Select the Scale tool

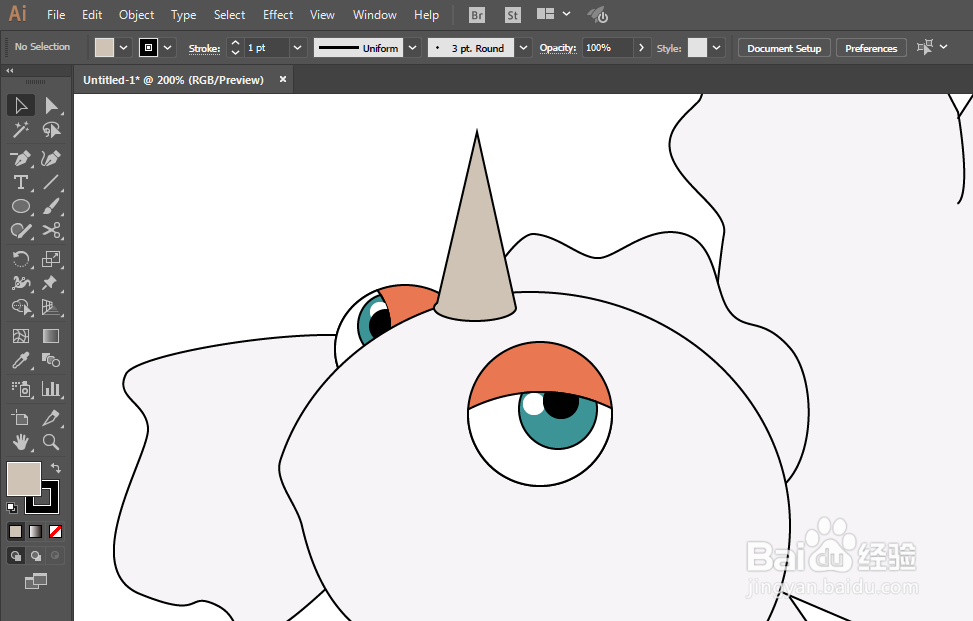tap(51, 259)
